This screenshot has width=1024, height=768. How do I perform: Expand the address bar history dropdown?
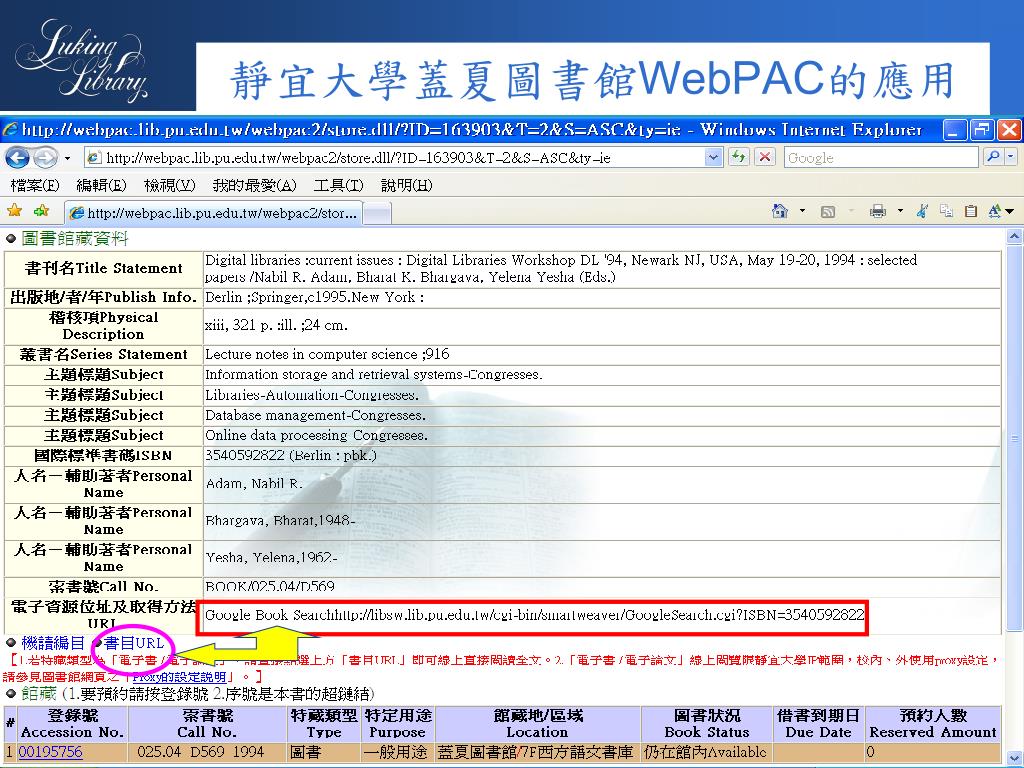click(713, 157)
